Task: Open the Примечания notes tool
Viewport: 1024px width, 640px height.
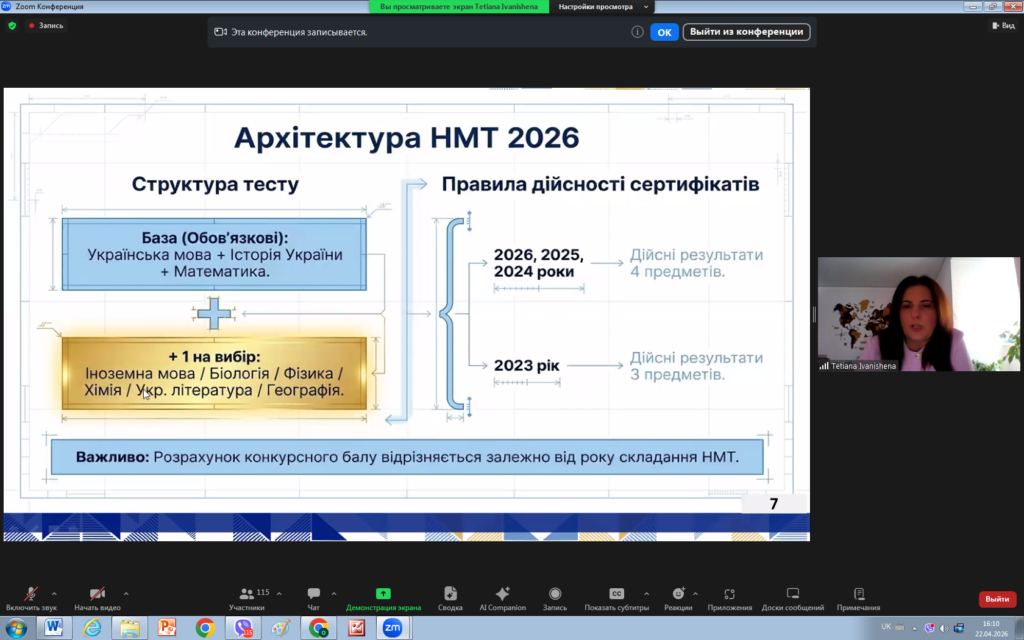Action: coord(858,595)
